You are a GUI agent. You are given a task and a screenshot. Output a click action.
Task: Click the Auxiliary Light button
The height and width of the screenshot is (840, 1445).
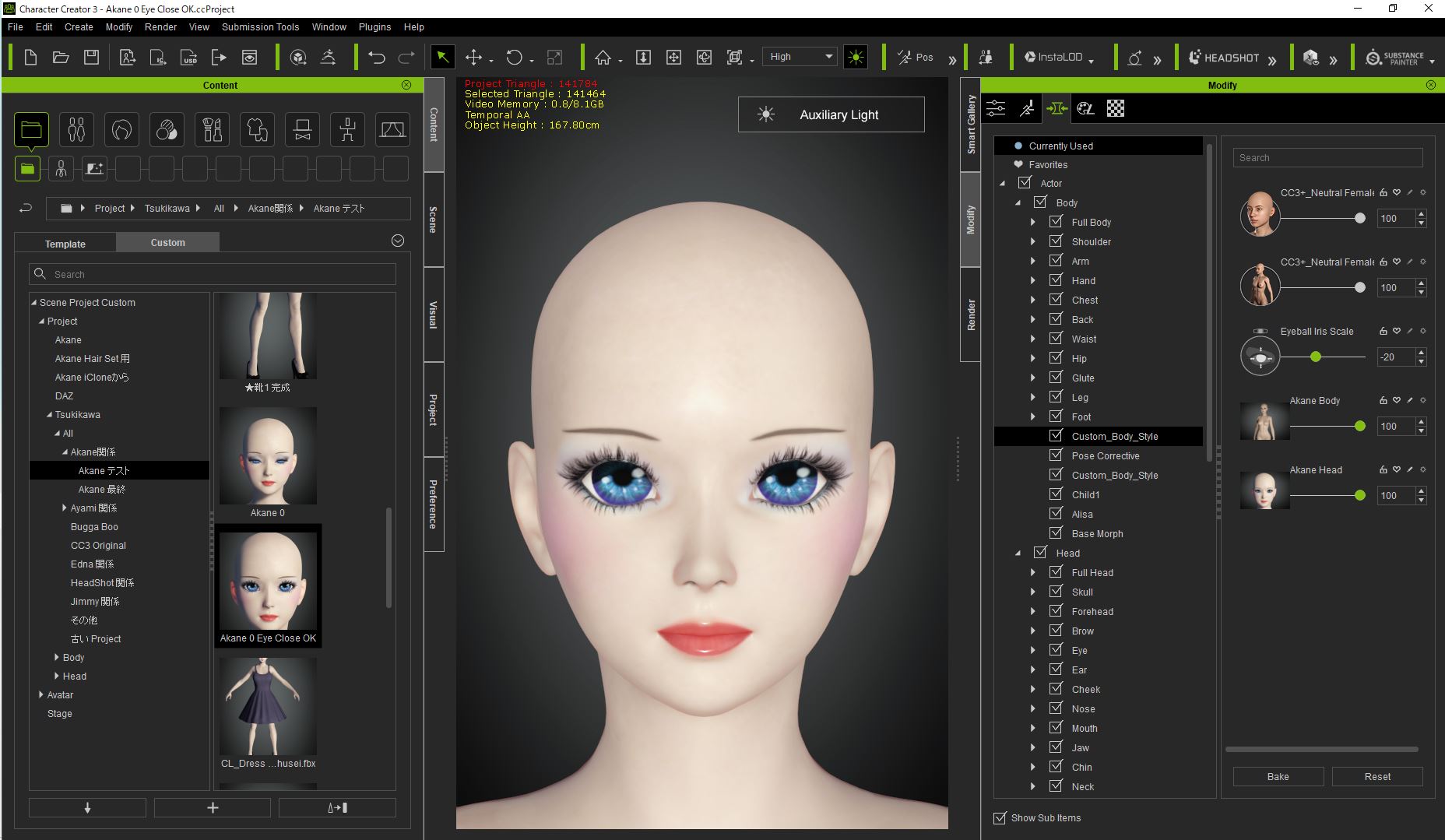[831, 114]
